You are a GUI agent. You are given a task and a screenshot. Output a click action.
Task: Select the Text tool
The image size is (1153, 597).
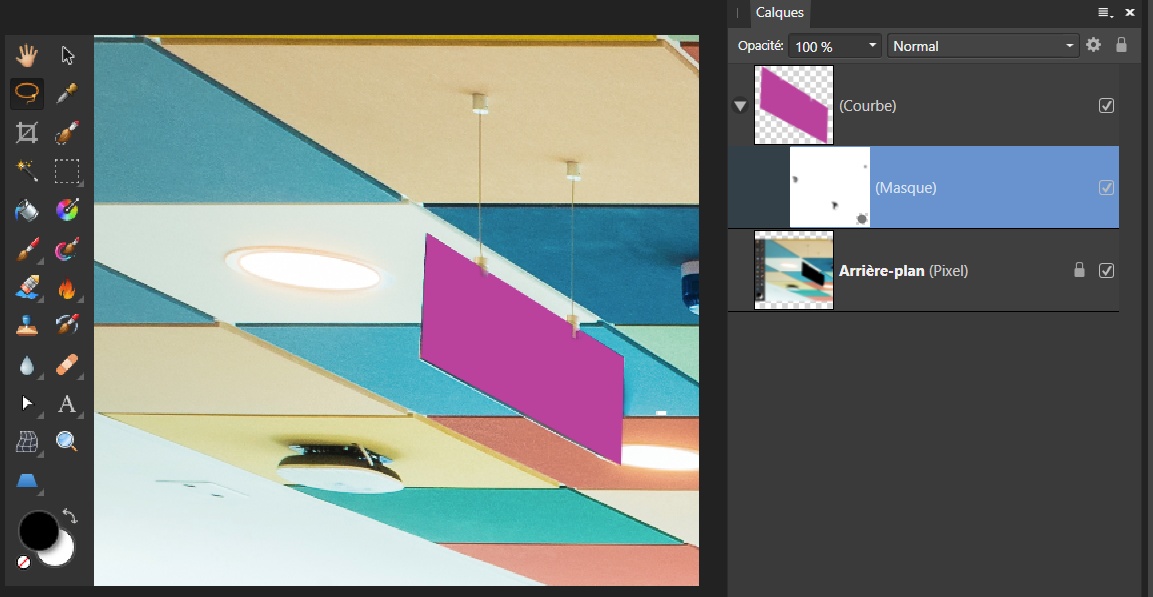click(67, 403)
